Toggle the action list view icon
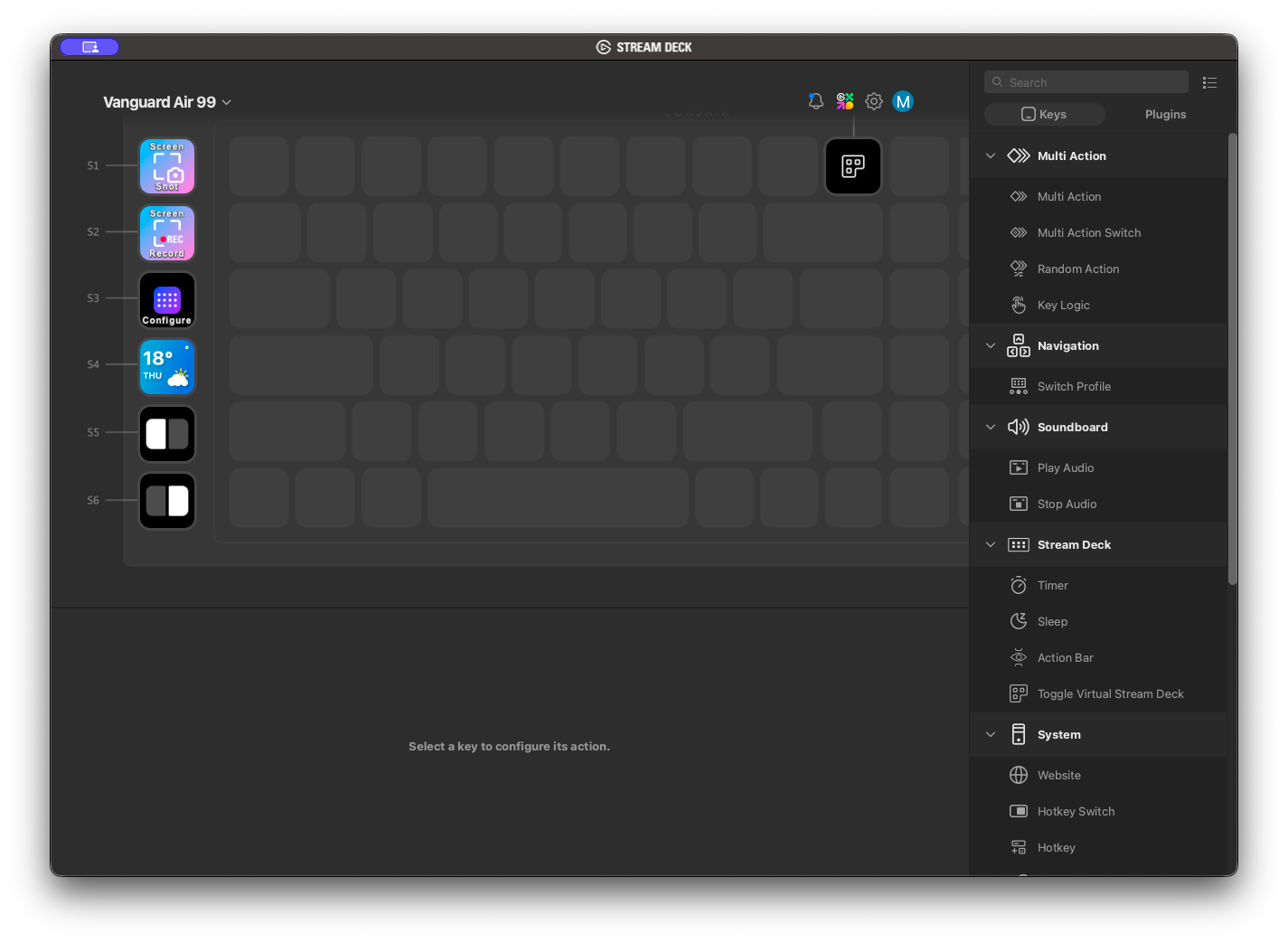 1209,82
